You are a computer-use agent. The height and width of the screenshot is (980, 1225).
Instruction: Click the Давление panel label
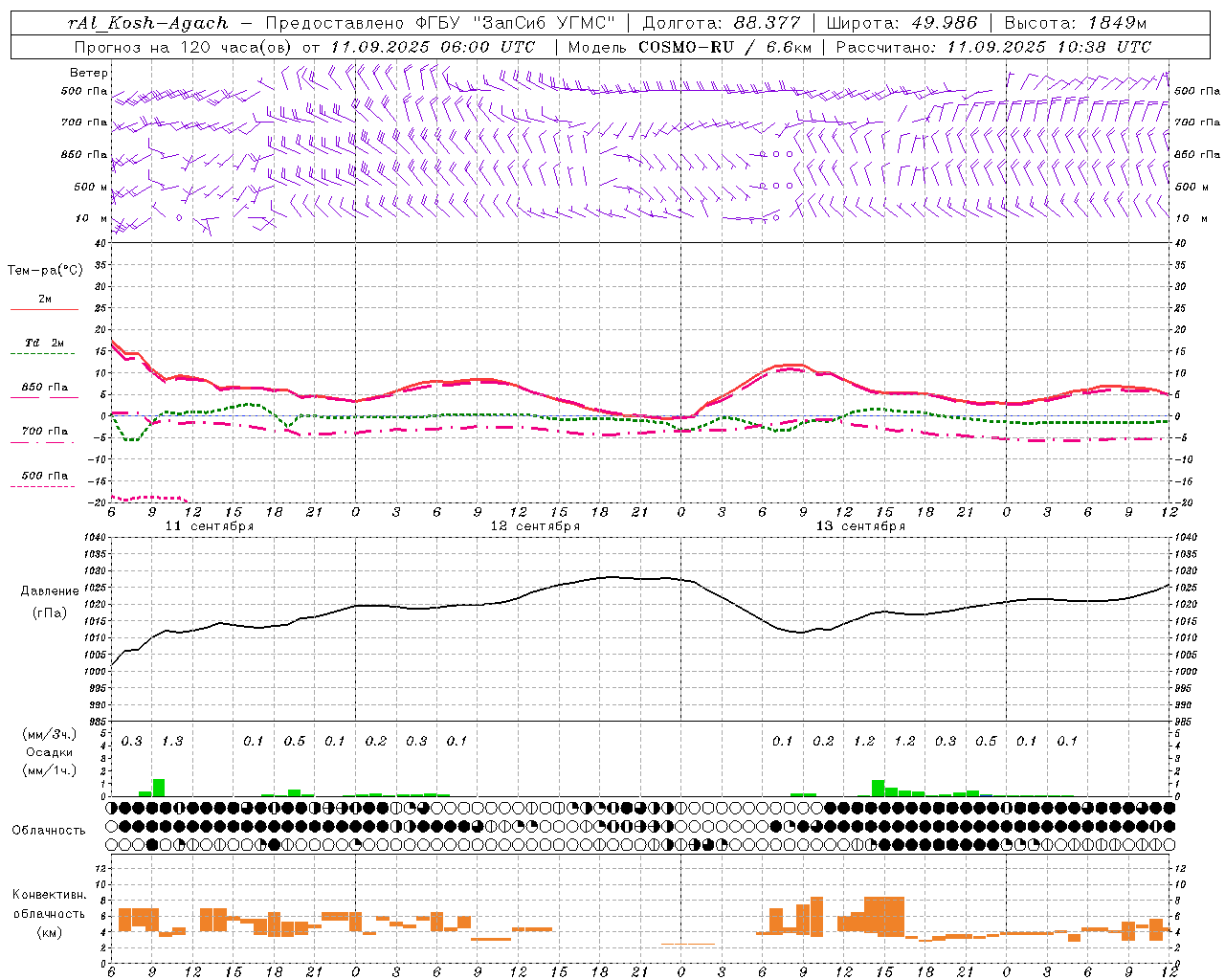pos(50,591)
